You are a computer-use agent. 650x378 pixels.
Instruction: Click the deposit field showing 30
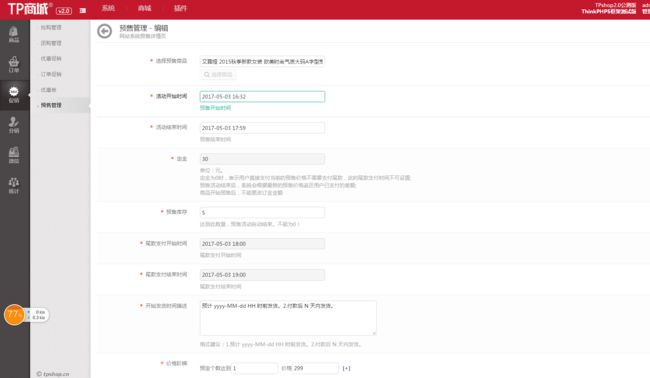click(262, 159)
